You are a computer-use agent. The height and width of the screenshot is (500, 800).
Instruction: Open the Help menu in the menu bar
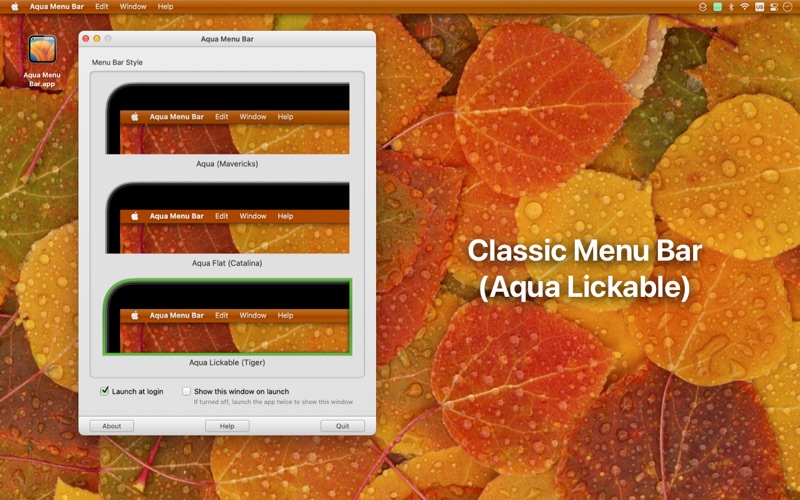click(x=165, y=7)
